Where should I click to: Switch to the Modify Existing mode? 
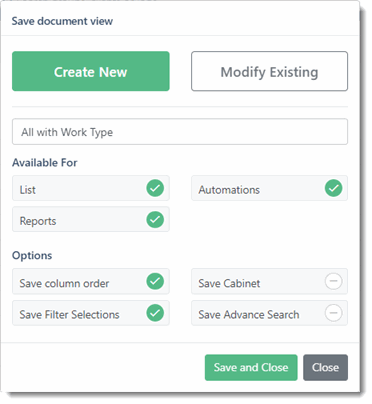269,71
